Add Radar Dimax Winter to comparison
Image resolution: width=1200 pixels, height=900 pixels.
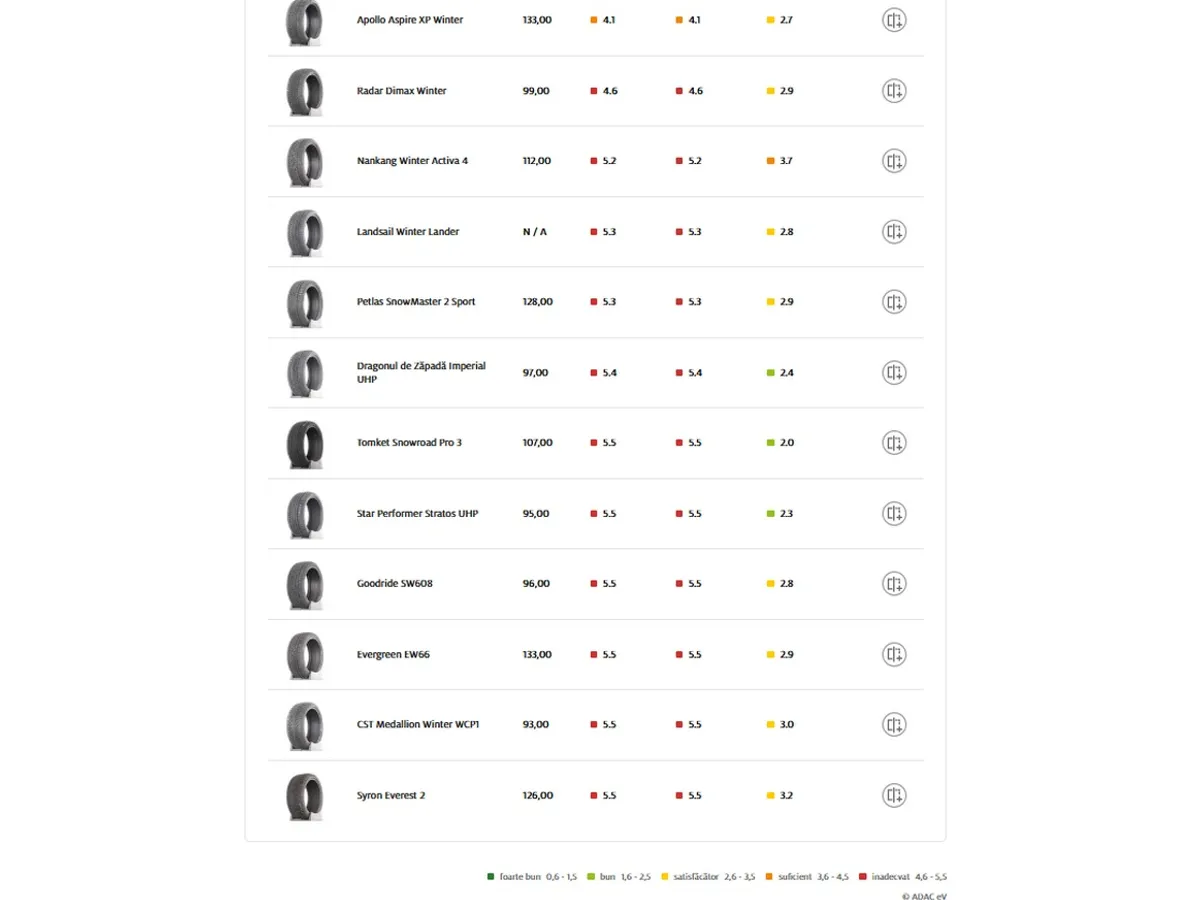pyautogui.click(x=894, y=91)
